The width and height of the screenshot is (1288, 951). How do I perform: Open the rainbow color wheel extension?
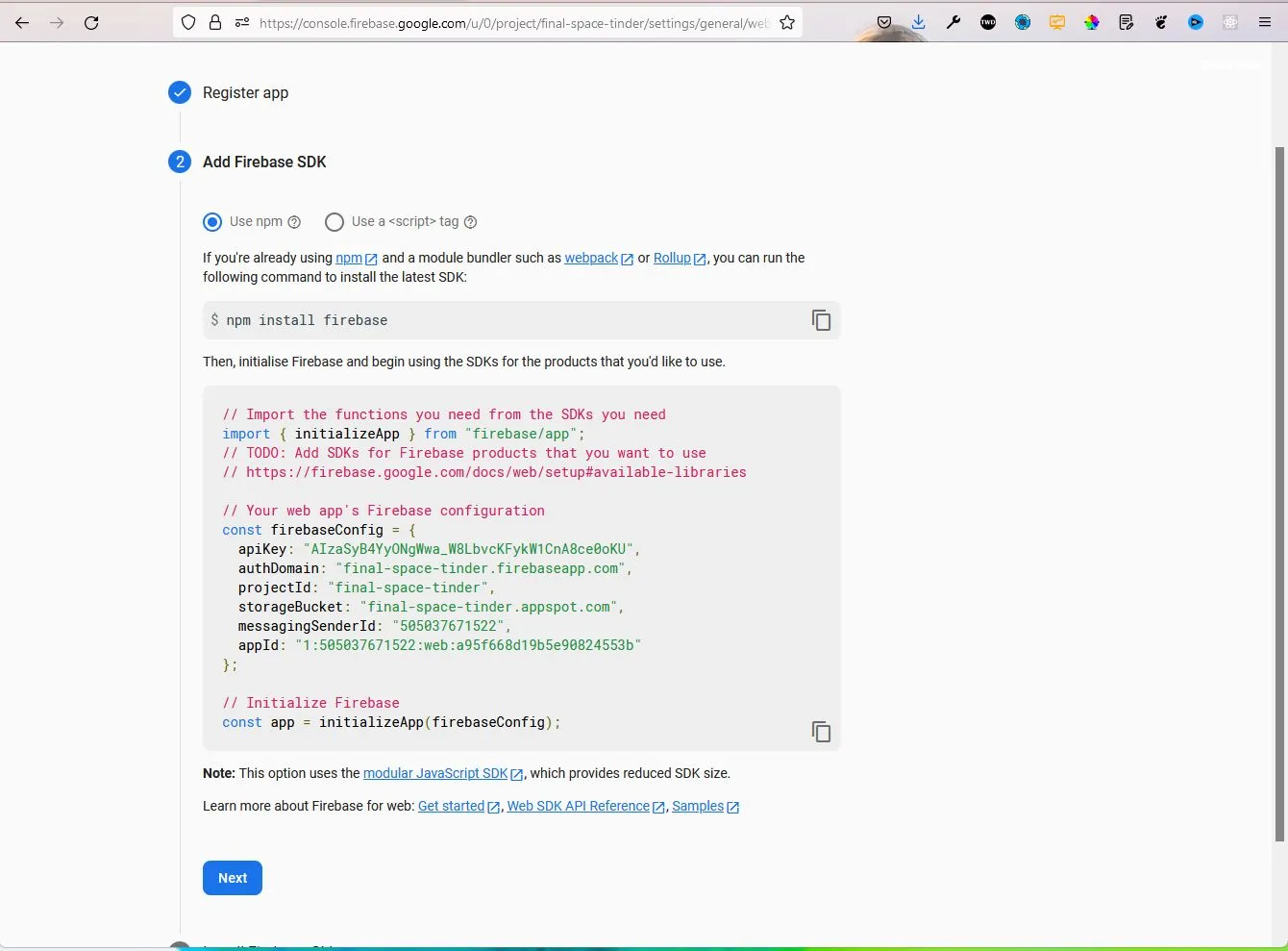1092,22
